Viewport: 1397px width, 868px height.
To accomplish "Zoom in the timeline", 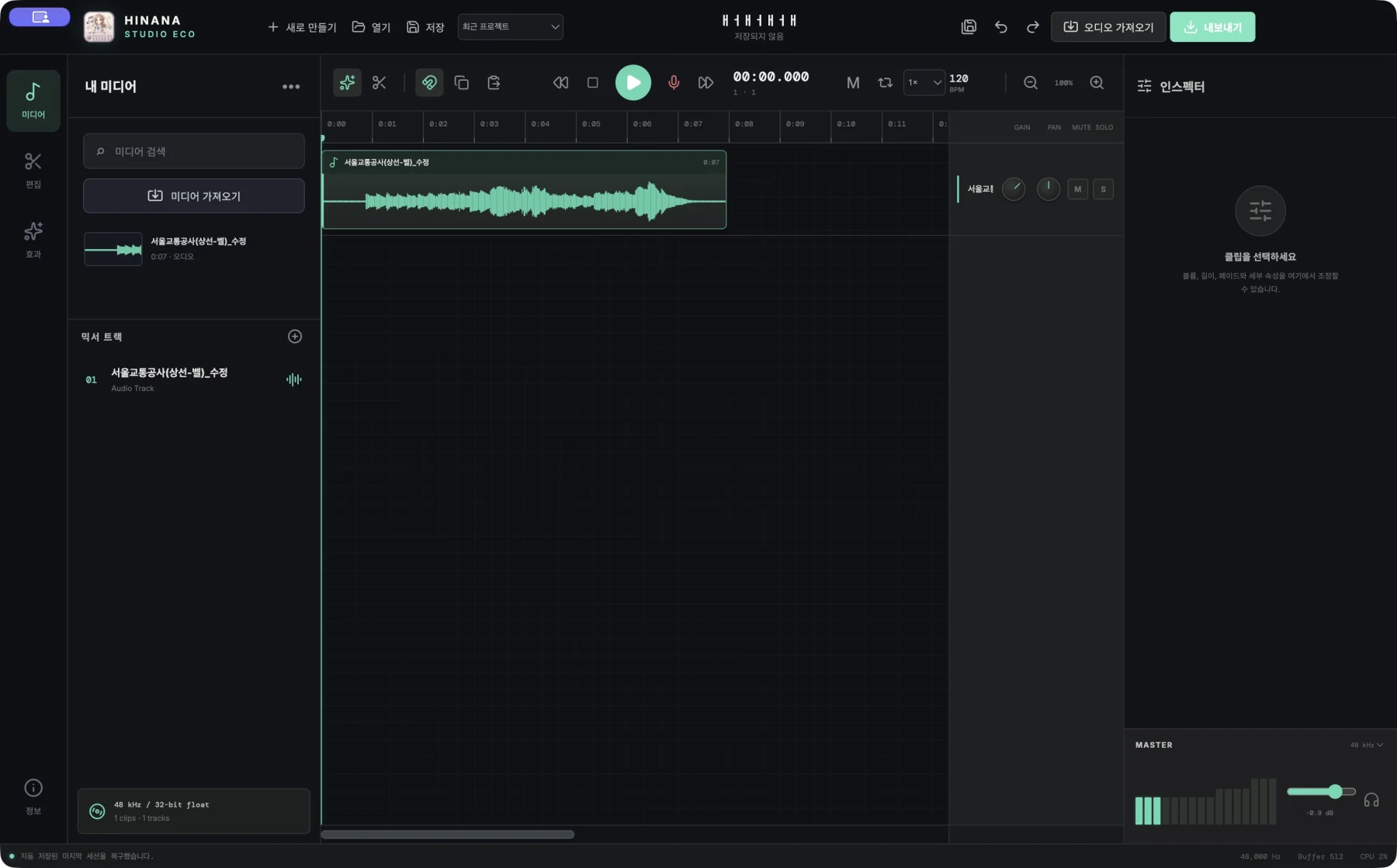I will tap(1097, 82).
